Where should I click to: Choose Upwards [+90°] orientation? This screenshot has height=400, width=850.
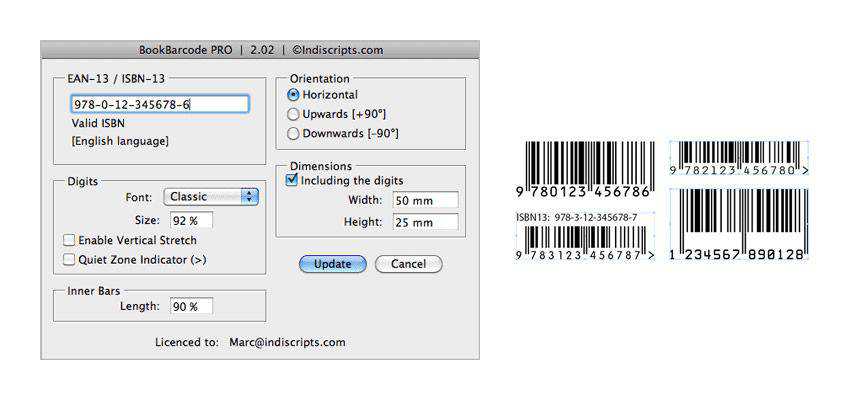pyautogui.click(x=294, y=114)
